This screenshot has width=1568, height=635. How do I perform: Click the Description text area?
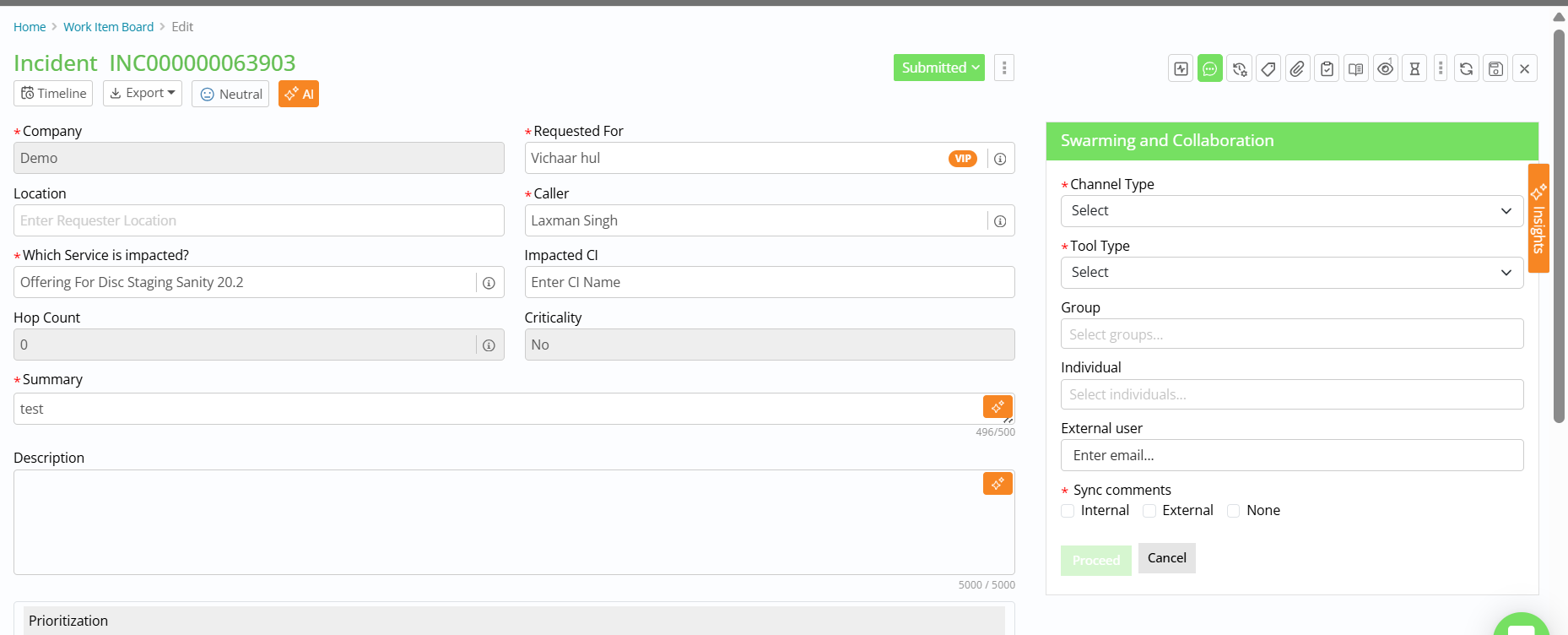(x=514, y=523)
